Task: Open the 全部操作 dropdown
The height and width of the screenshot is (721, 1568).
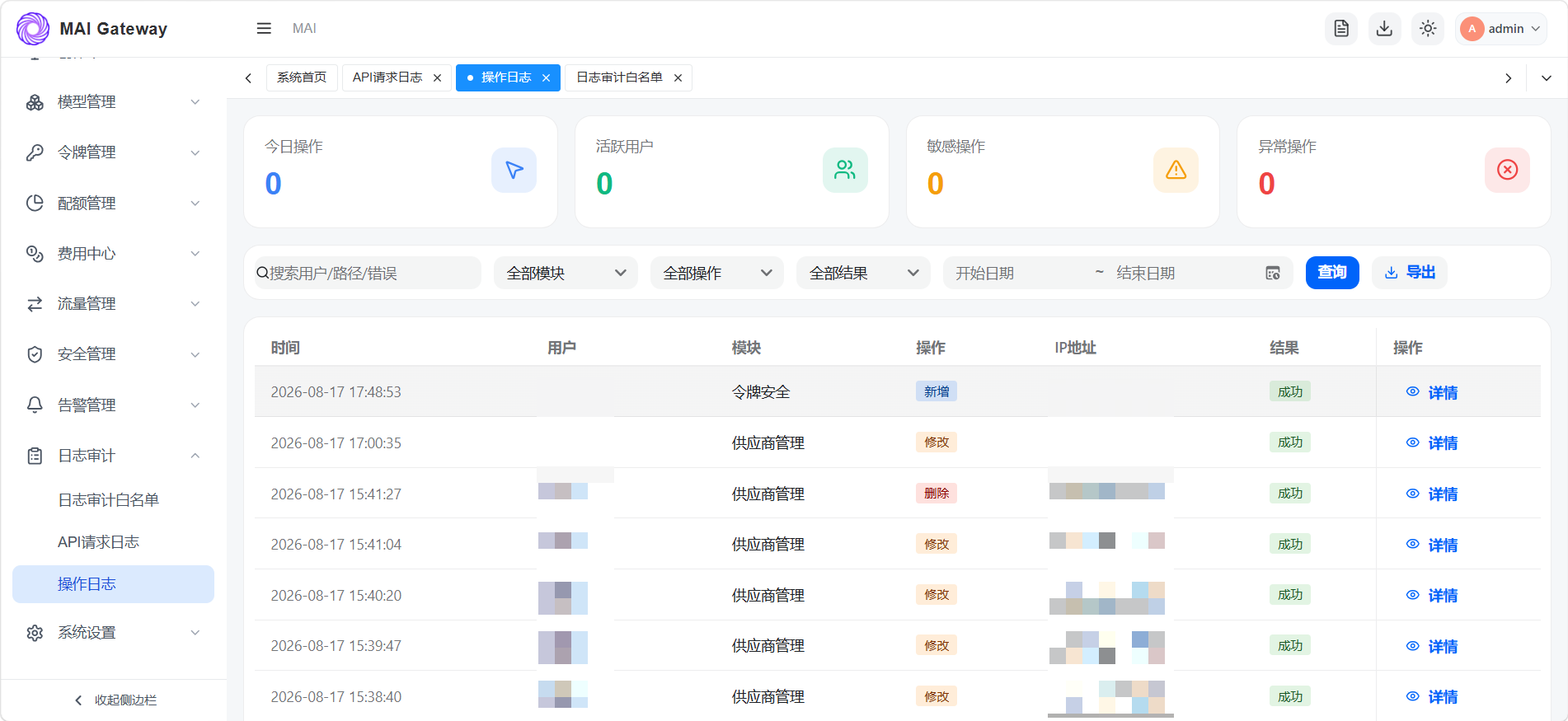Action: point(717,273)
